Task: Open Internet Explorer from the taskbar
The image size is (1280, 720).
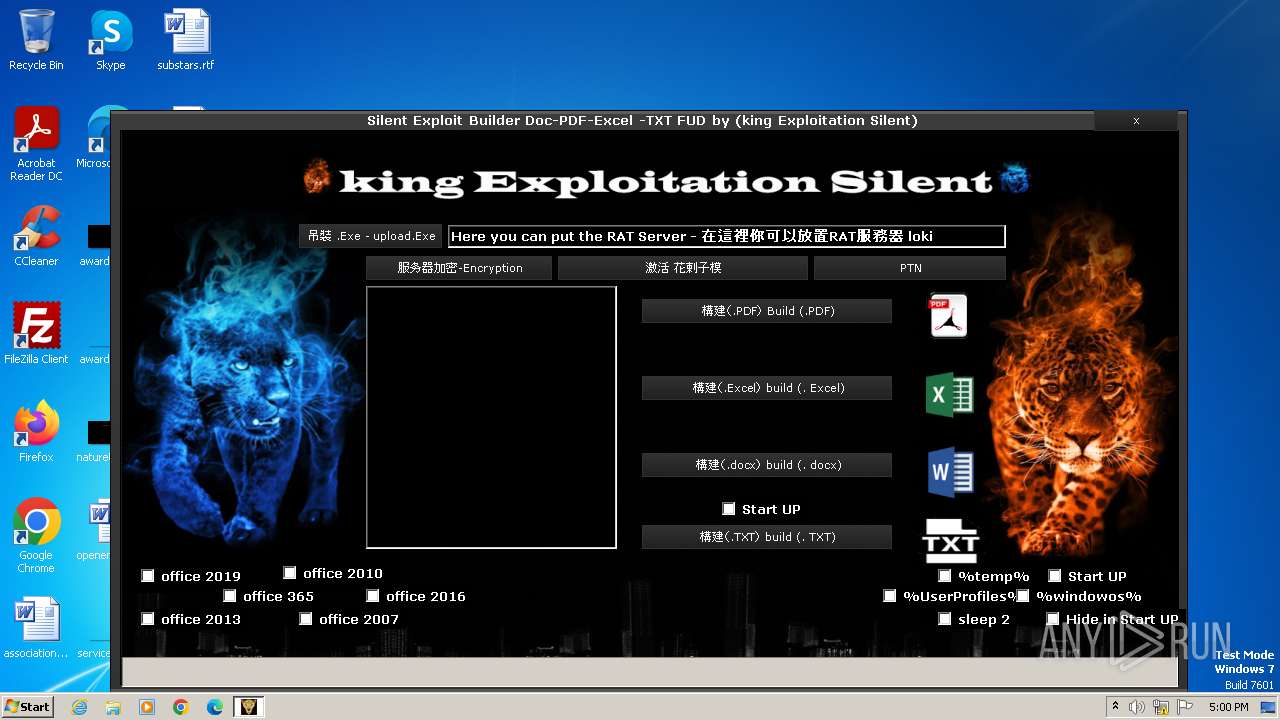Action: (79, 707)
